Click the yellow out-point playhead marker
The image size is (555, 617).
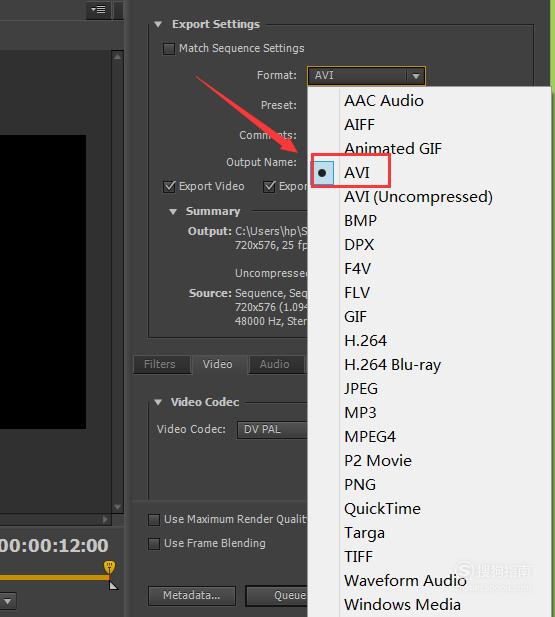click(x=109, y=567)
